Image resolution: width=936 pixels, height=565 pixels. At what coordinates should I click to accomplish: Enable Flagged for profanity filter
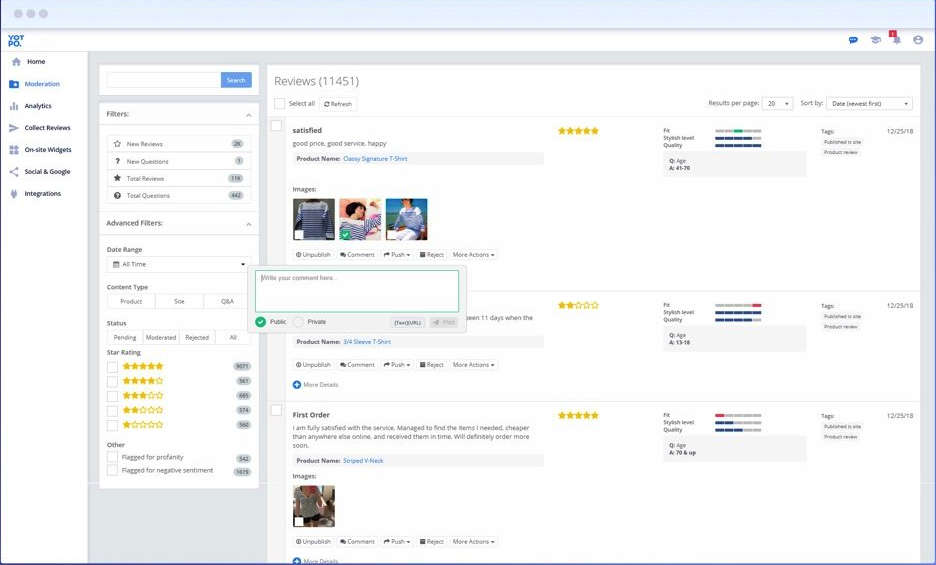(113, 457)
